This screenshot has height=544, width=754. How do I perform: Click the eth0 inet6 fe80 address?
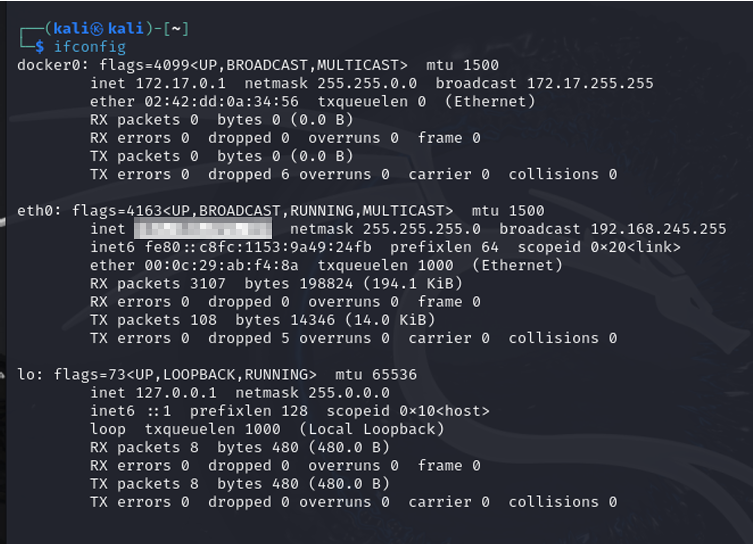click(258, 247)
